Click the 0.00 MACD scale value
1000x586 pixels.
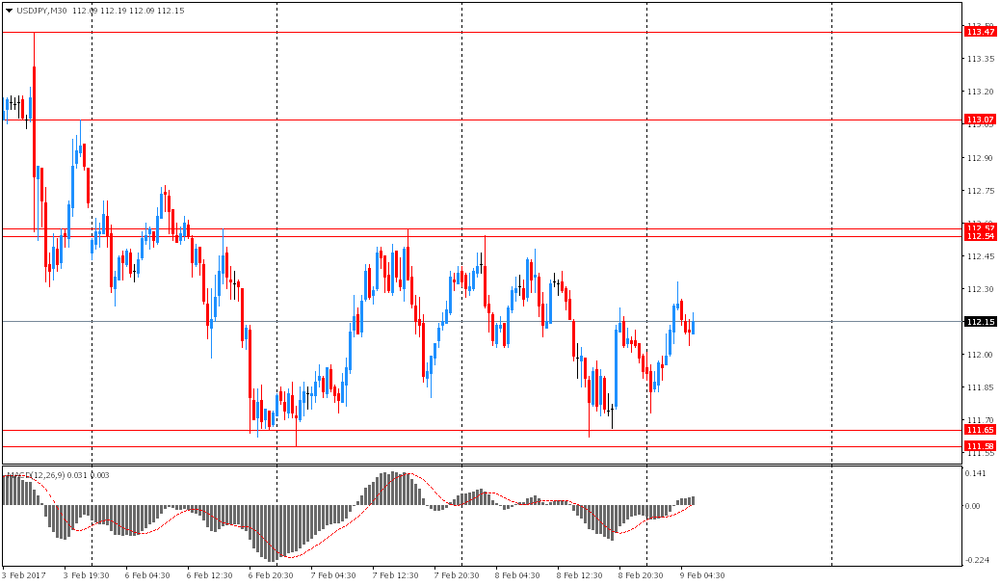point(973,506)
